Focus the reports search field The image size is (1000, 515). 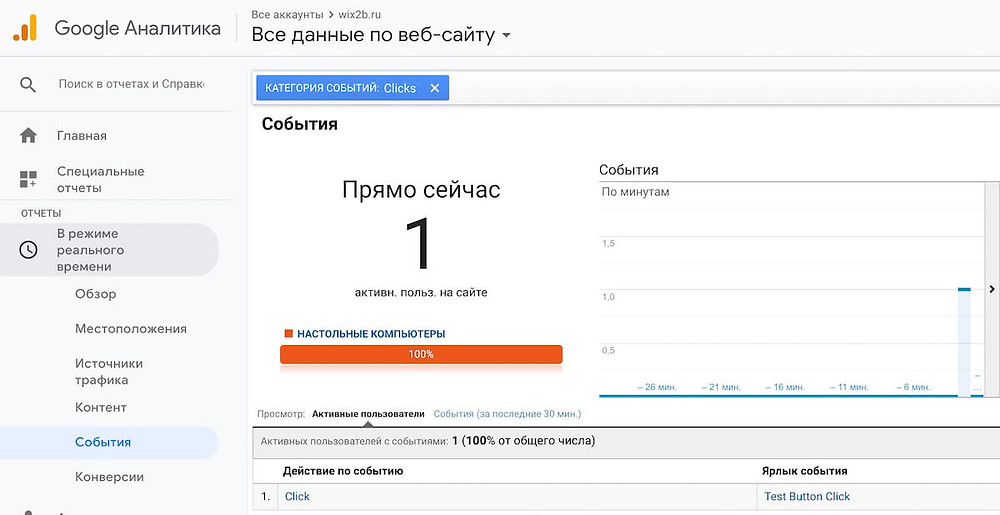tap(130, 85)
